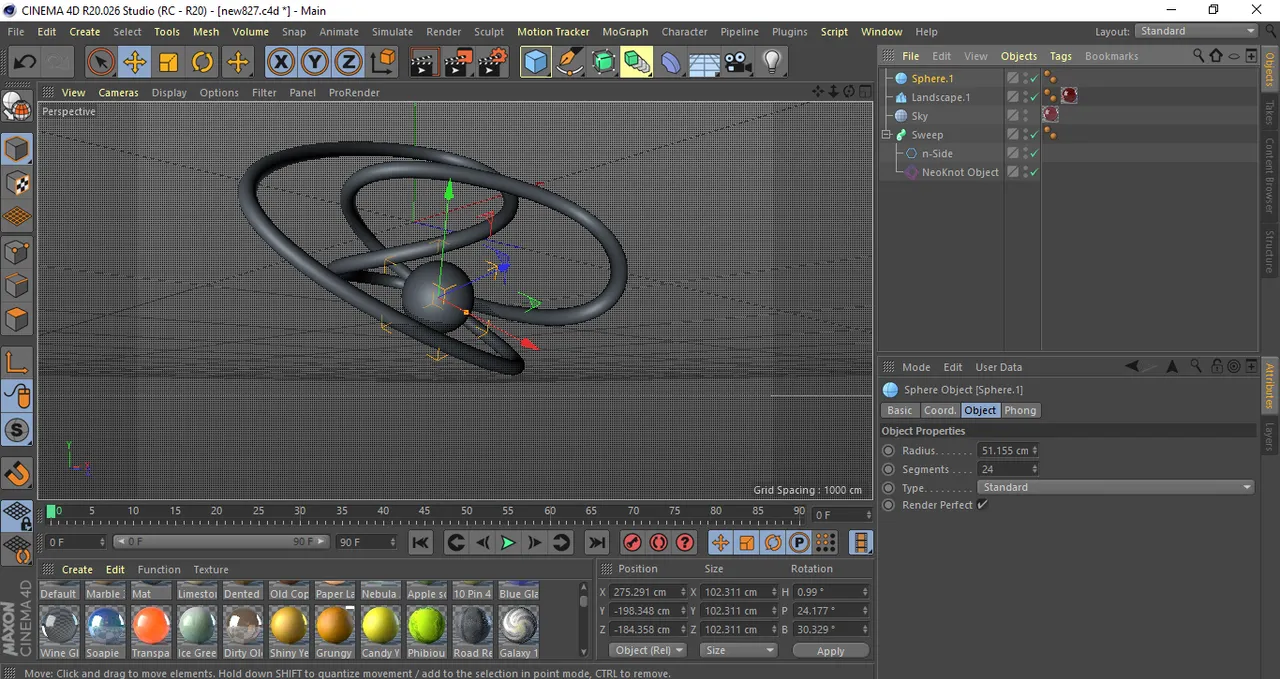Toggle the green checkmark on n-Side object

[1034, 154]
